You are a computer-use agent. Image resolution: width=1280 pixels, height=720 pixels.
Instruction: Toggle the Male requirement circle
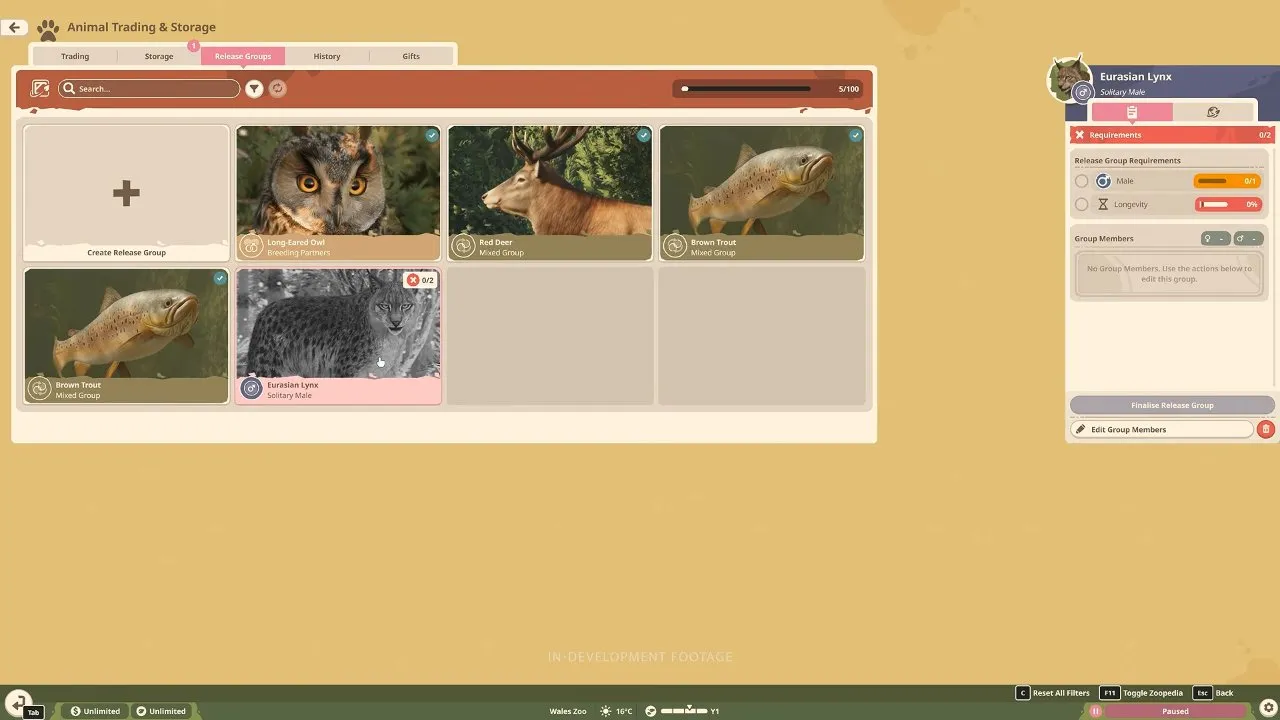pyautogui.click(x=1081, y=181)
